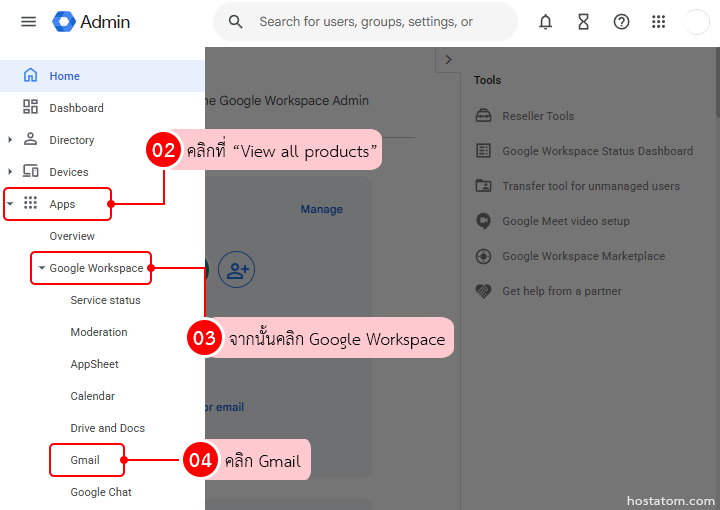This screenshot has width=720, height=510.
Task: Go to Home in sidebar
Action: click(102, 76)
